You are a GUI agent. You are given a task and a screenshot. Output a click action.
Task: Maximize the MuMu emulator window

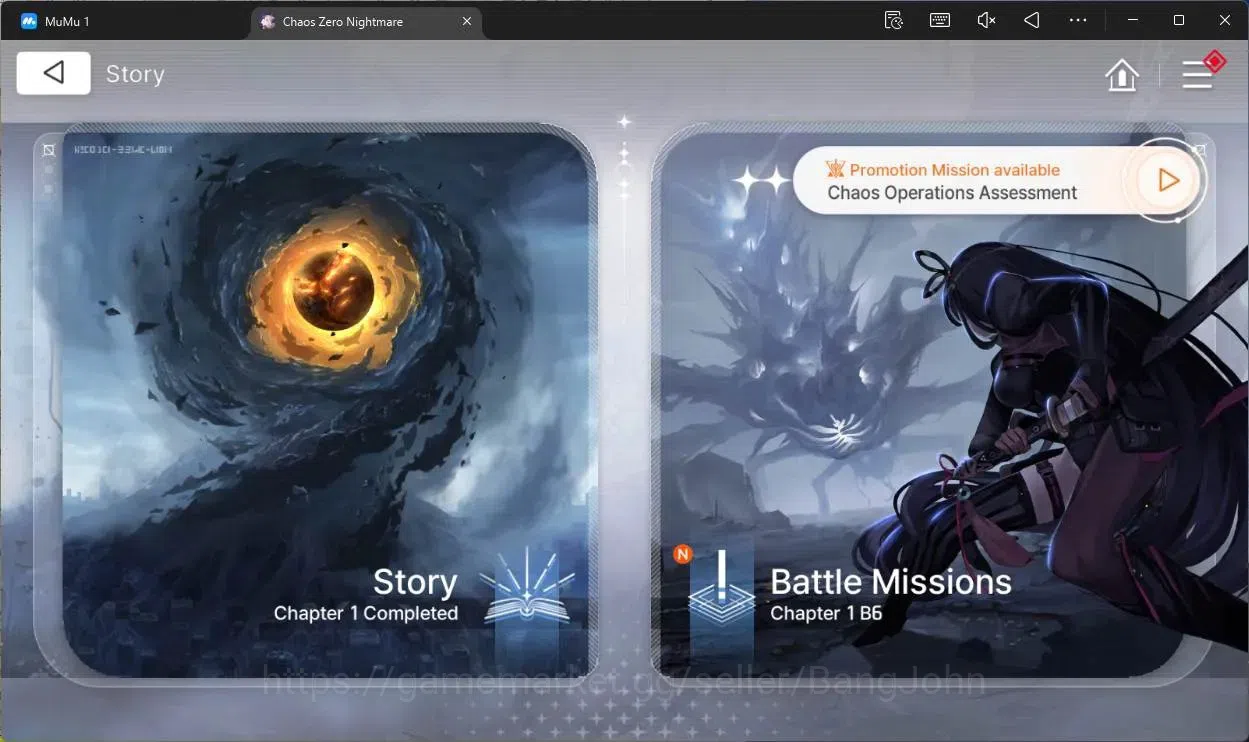[x=1179, y=20]
